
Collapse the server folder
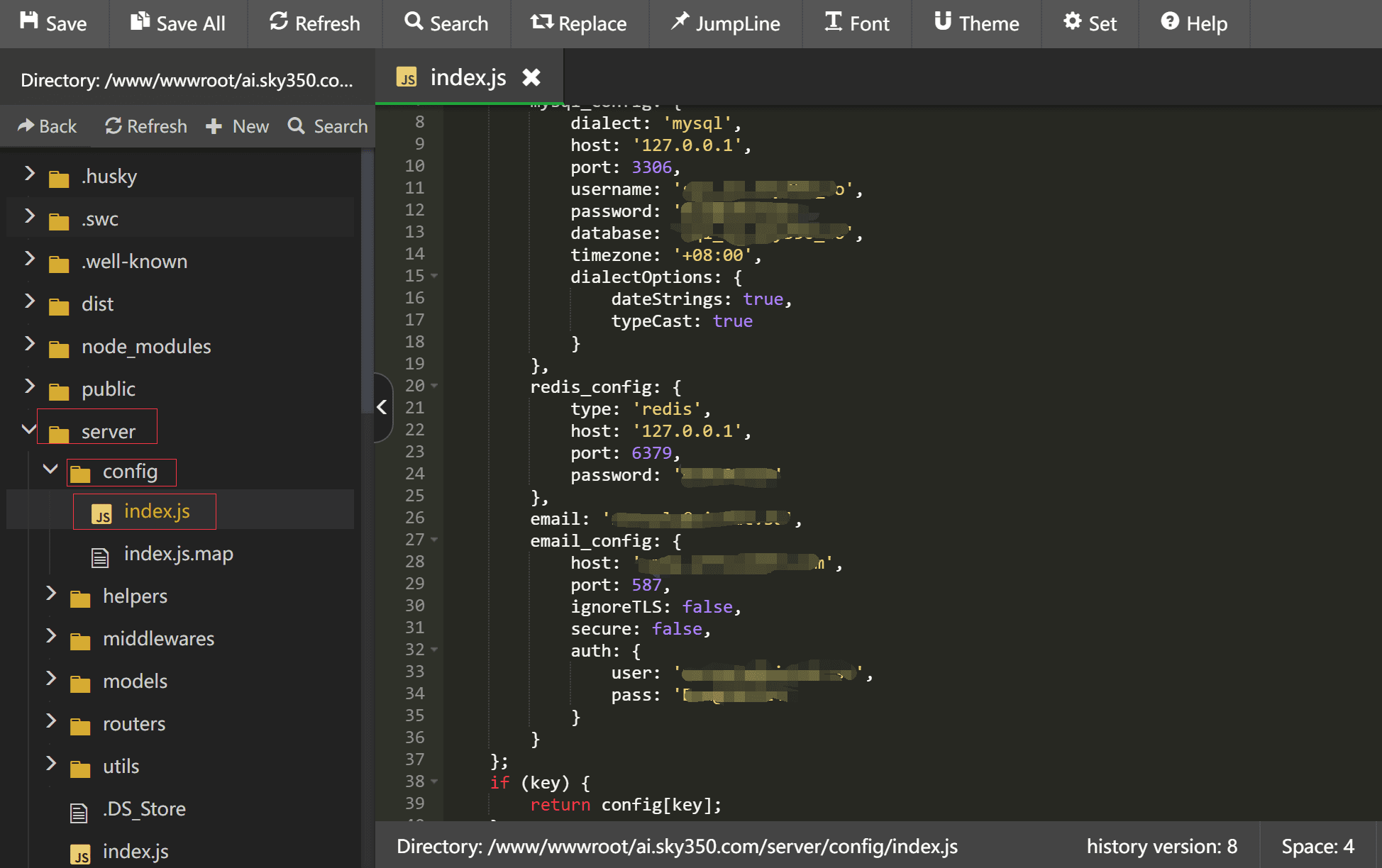coord(29,429)
